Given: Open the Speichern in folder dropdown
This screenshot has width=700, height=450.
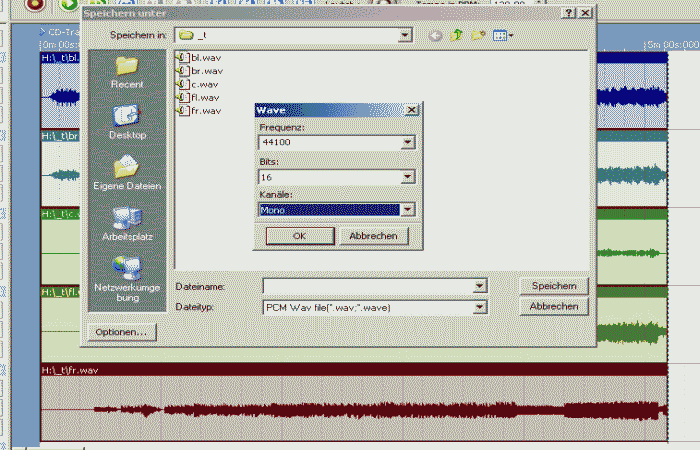Looking at the screenshot, I should coord(404,35).
